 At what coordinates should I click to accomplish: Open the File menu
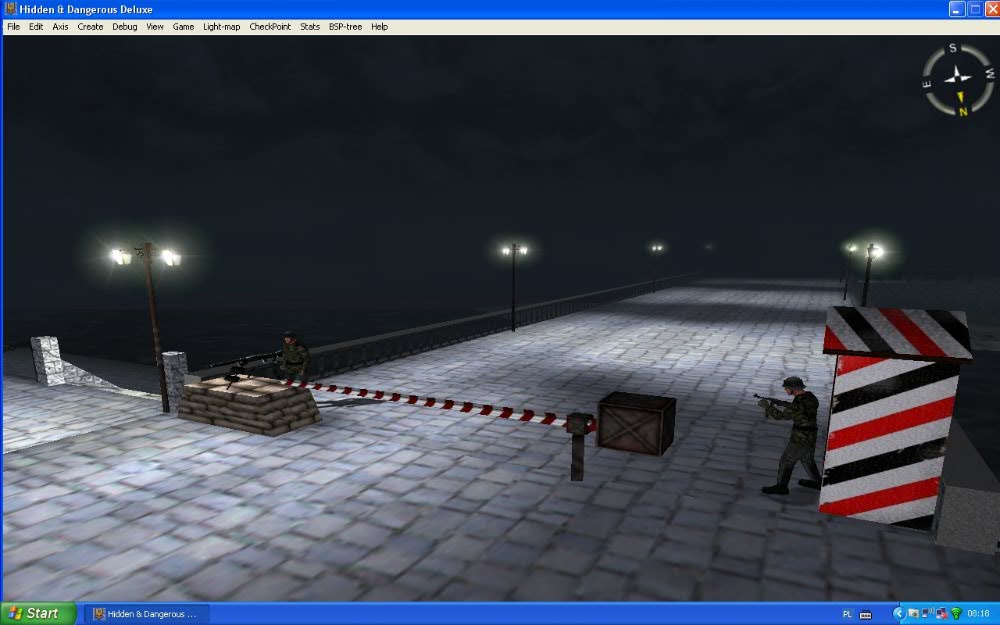[13, 27]
